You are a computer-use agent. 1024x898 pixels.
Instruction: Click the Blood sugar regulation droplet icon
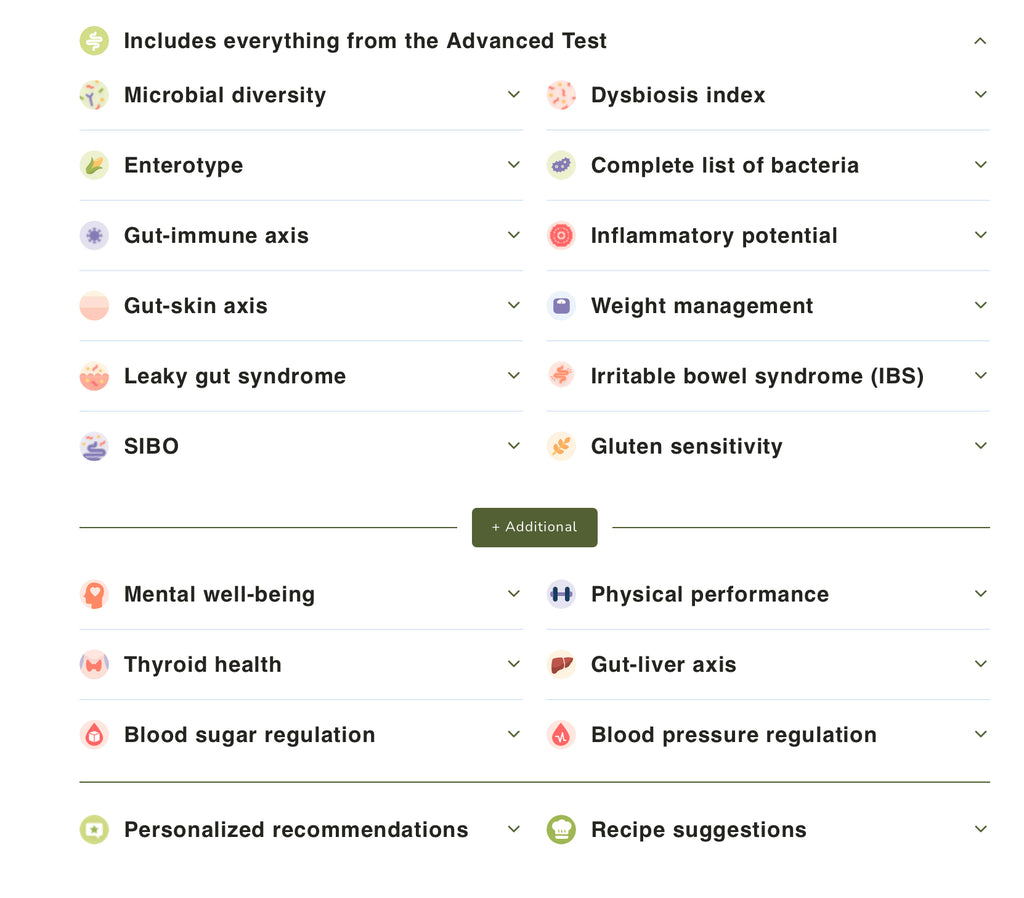tap(94, 734)
